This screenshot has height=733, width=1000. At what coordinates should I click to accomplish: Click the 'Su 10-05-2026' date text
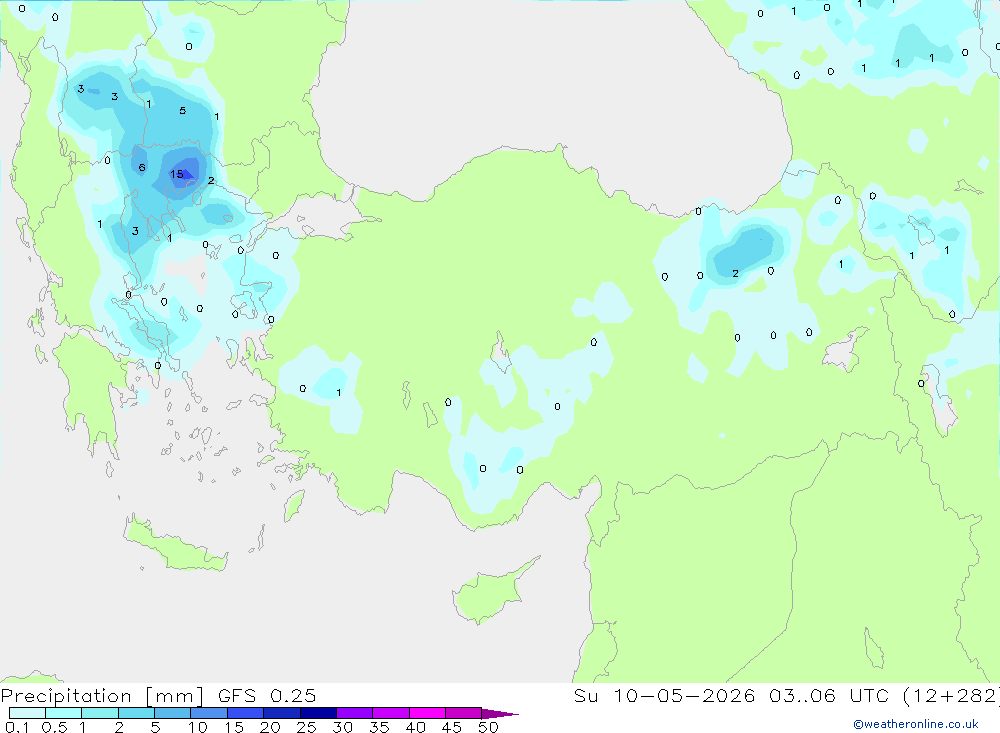(x=664, y=695)
